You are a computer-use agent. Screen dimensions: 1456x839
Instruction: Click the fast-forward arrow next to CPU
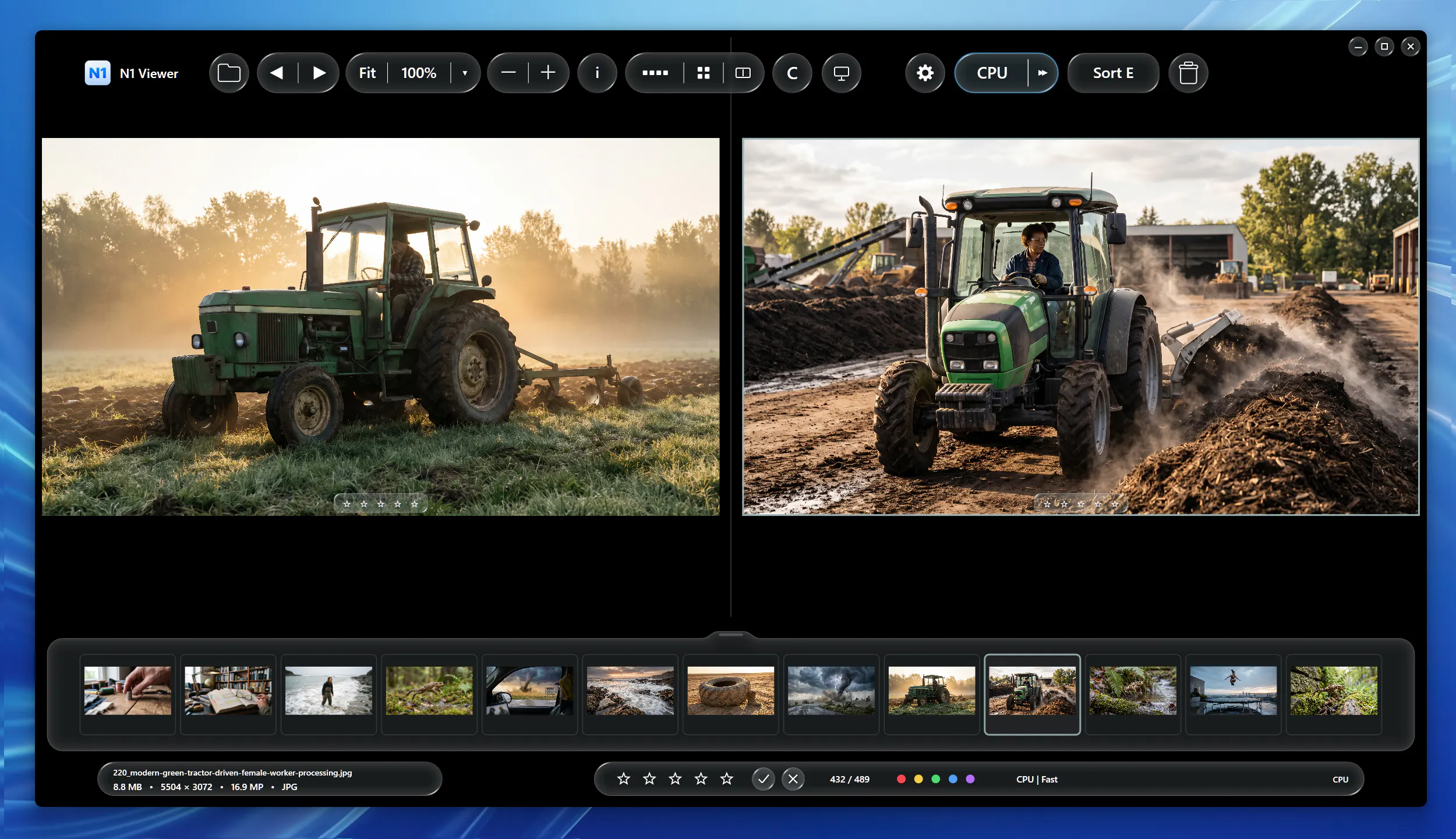coord(1042,73)
